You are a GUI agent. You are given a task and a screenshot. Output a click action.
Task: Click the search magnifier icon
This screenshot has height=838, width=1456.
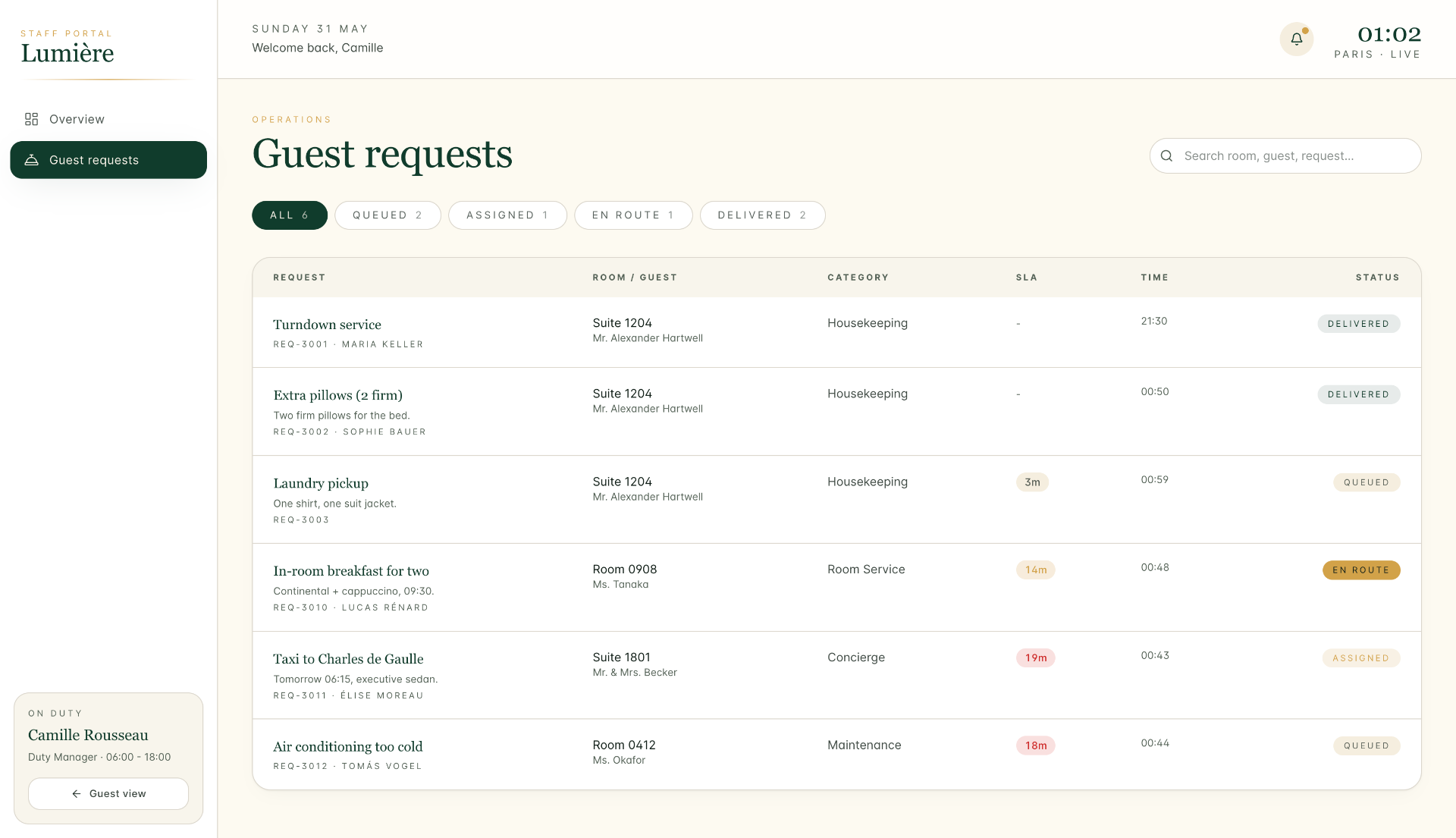point(1167,156)
